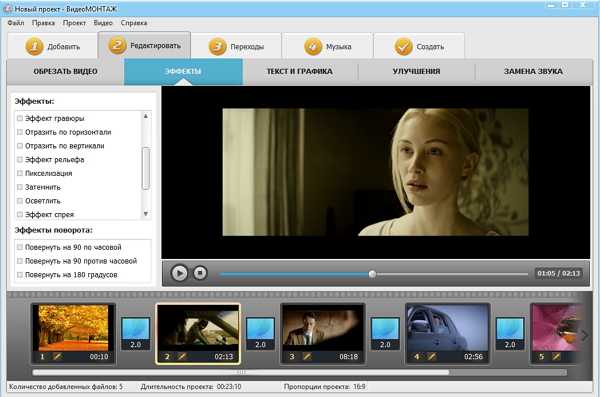Screen dimensions: 600x397
Task: Go to step 1 Добавить tab
Action: [x=52, y=46]
